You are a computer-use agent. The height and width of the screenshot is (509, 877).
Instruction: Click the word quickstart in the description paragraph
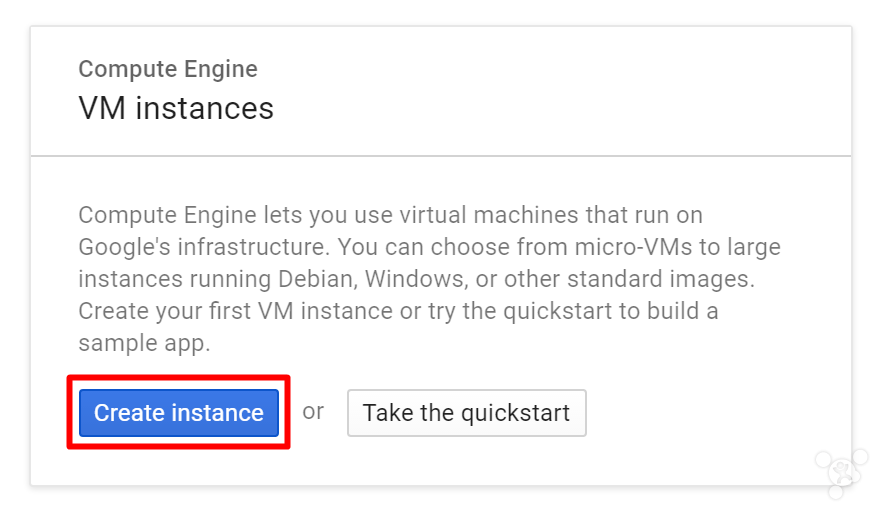[558, 312]
